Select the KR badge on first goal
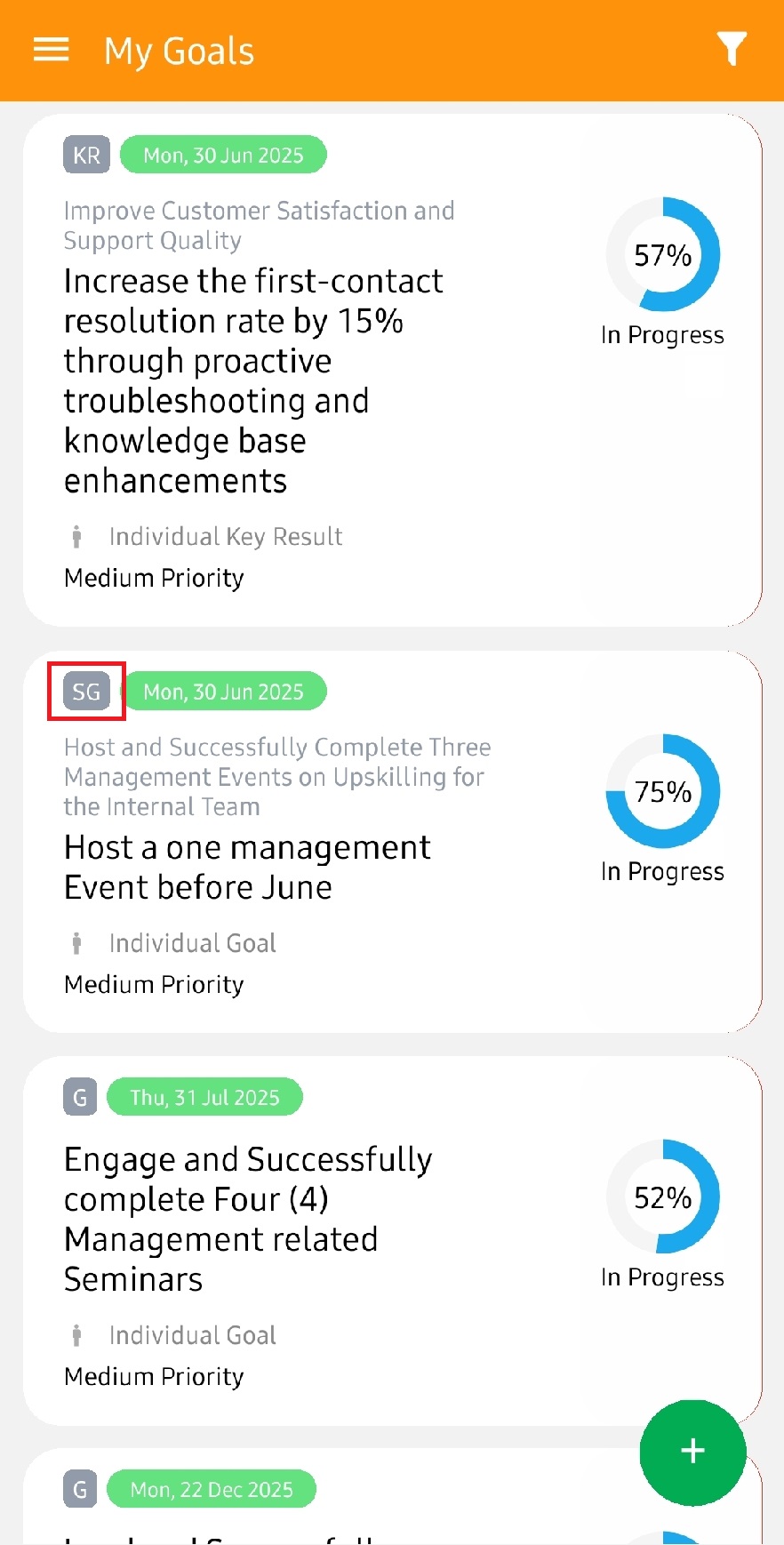This screenshot has height=1545, width=784. 86,156
